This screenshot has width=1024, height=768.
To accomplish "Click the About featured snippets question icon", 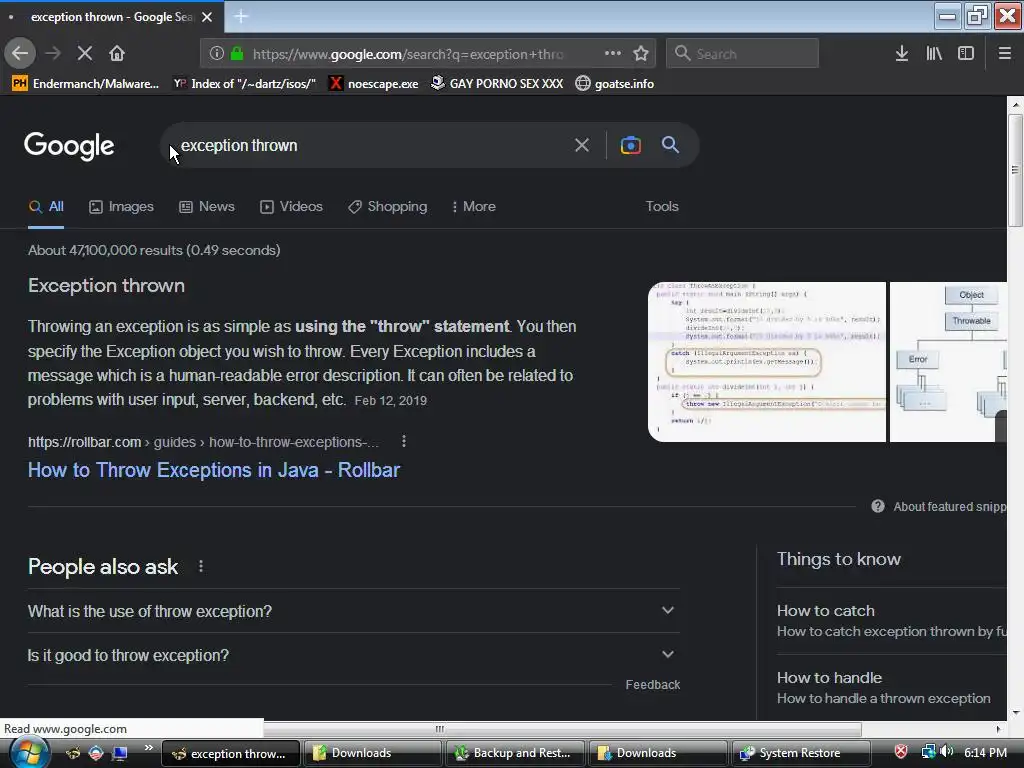I will coord(878,506).
